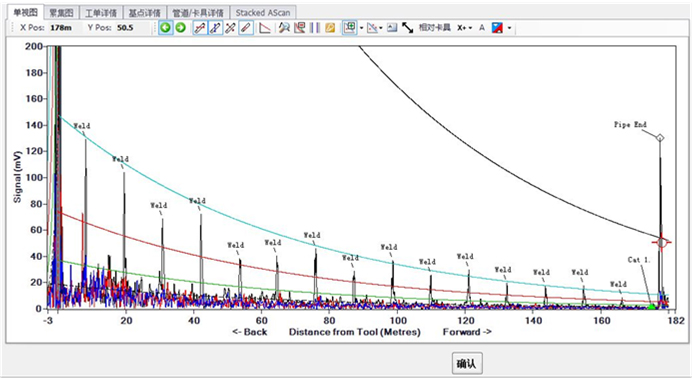The image size is (692, 379).
Task: Click the red-blue color square icon
Action: point(497,28)
